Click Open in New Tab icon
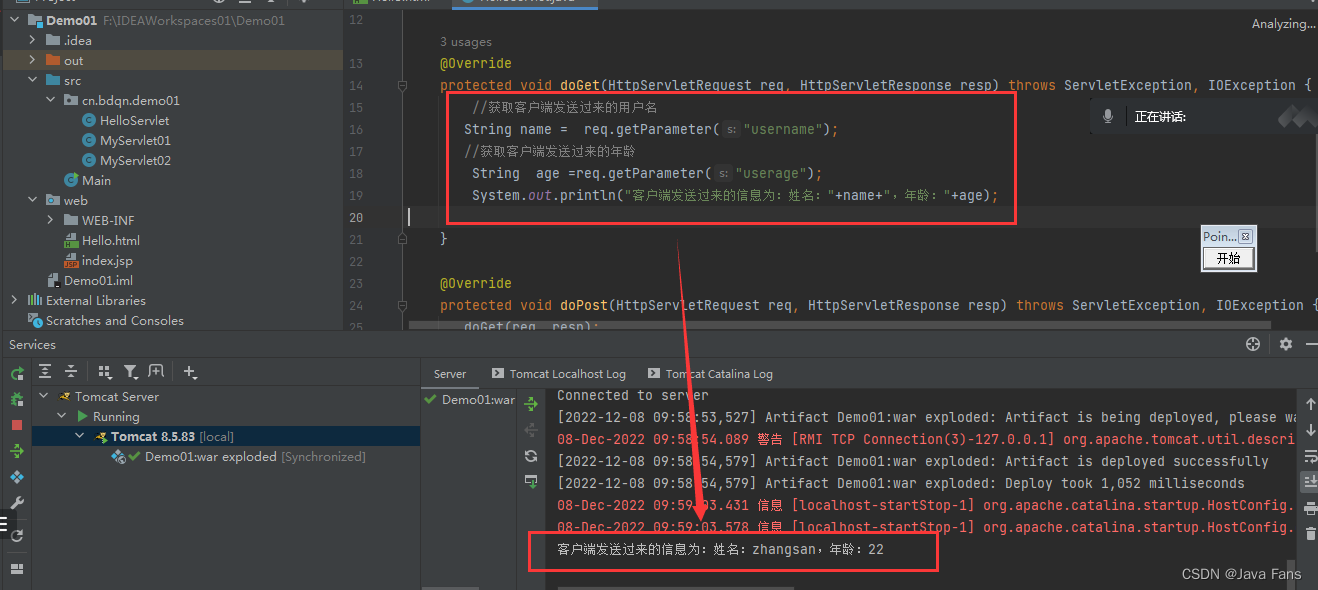The height and width of the screenshot is (590, 1318). 156,372
